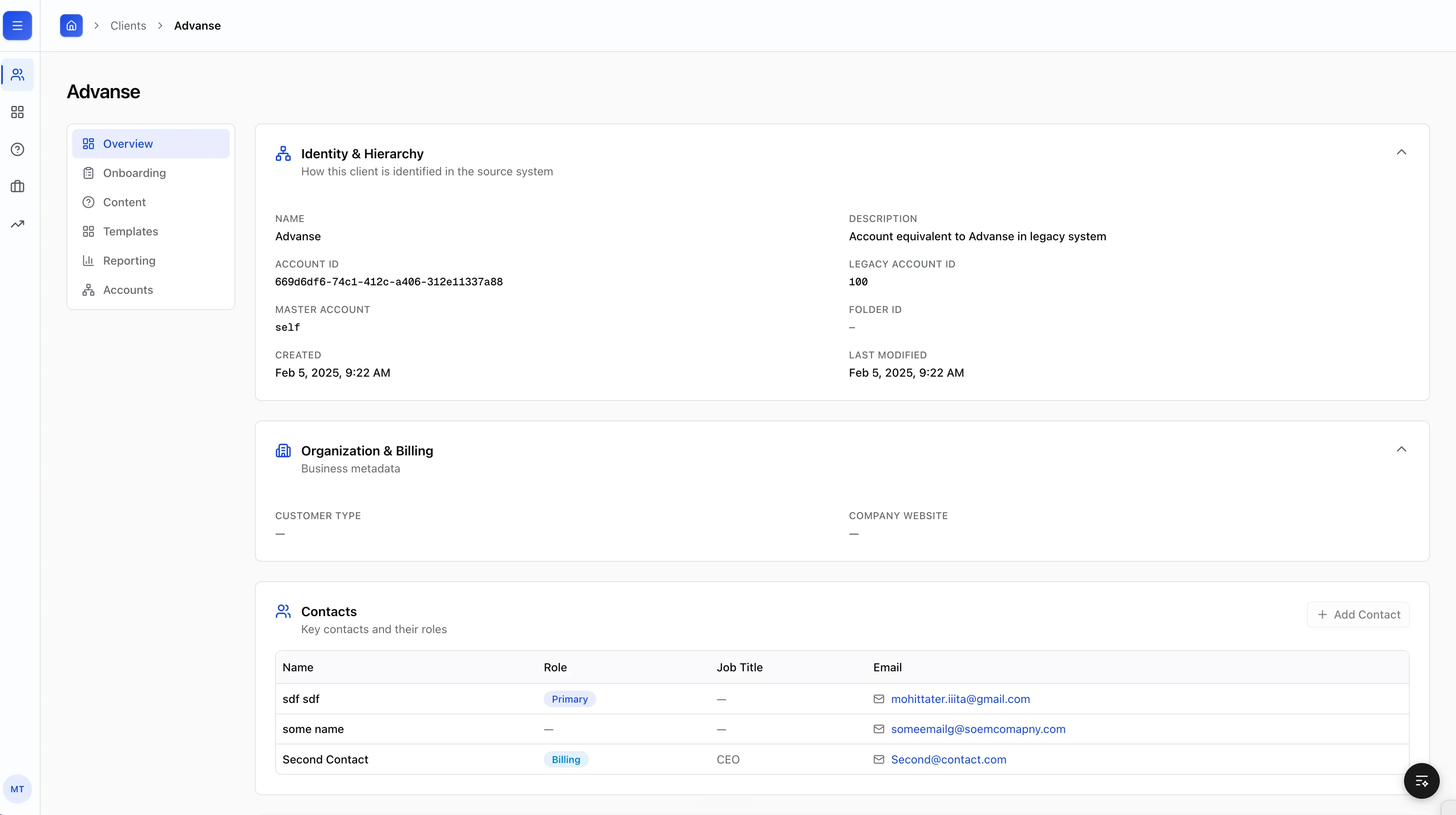1456x815 pixels.
Task: Click the envelope icon beside mohittater email
Action: tap(878, 699)
